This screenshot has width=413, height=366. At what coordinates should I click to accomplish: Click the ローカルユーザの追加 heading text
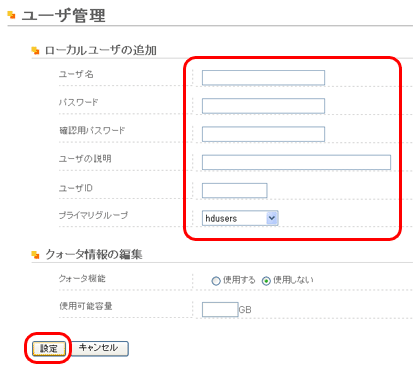pyautogui.click(x=101, y=50)
